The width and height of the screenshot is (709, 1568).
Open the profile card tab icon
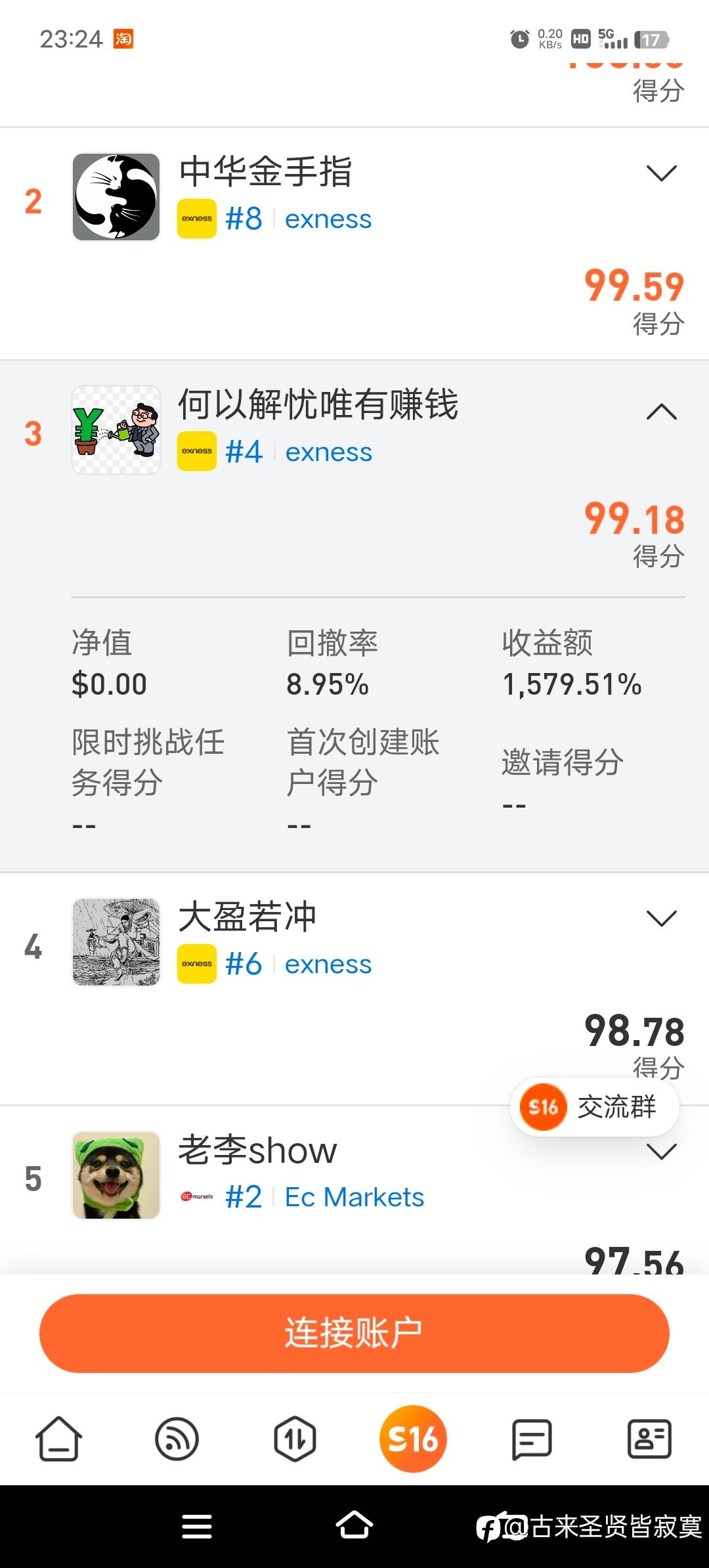649,1438
